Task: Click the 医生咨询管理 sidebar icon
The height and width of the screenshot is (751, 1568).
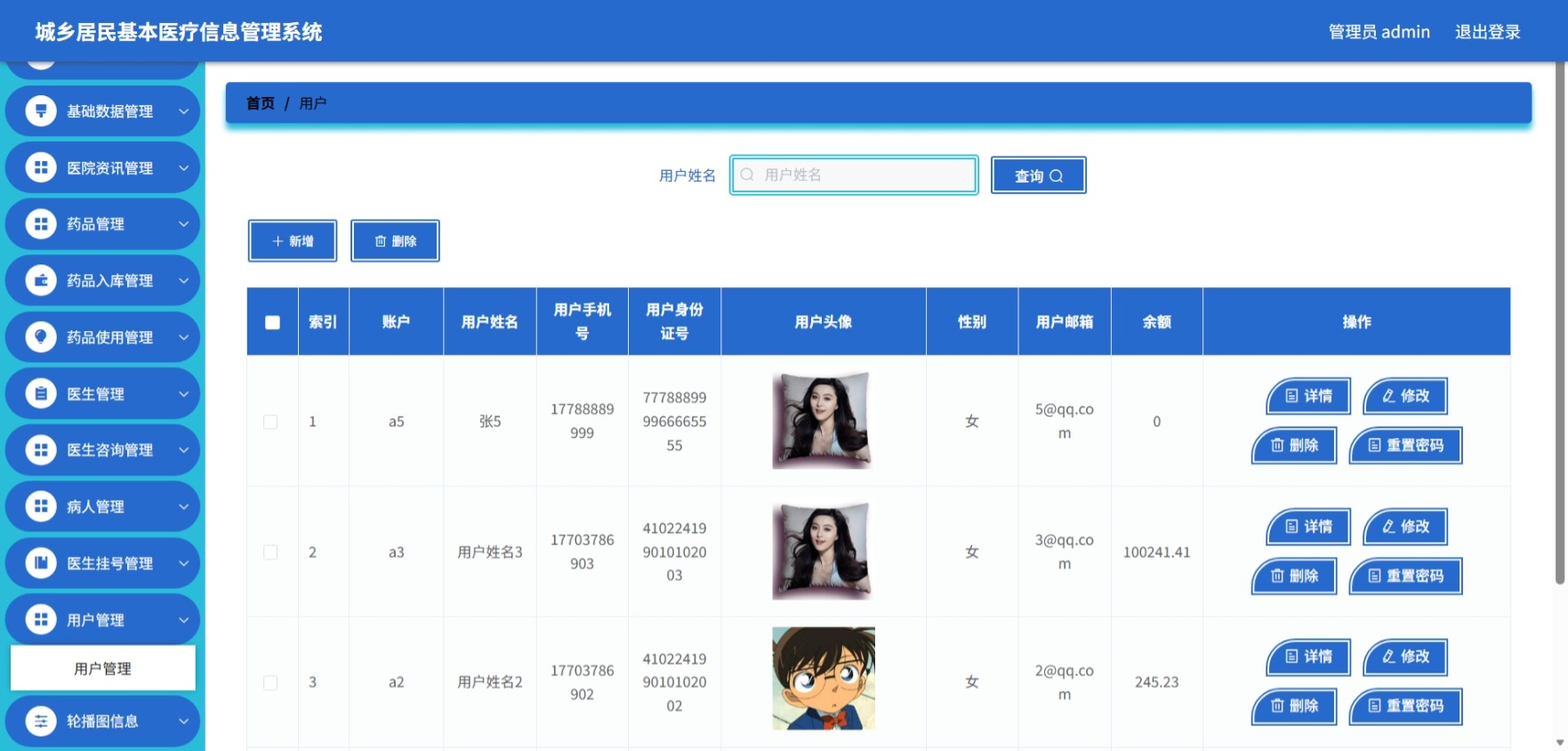Action: pos(41,450)
